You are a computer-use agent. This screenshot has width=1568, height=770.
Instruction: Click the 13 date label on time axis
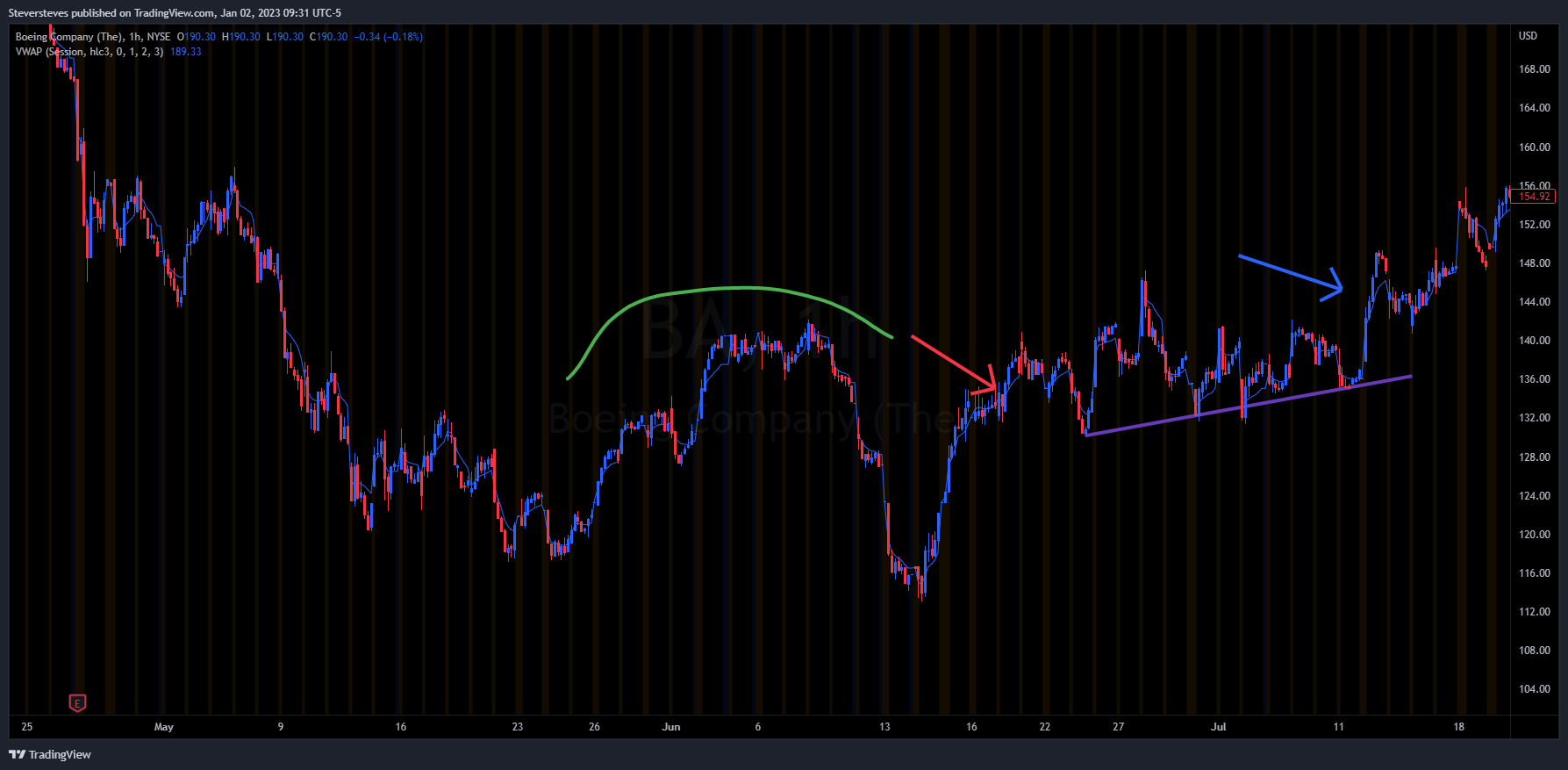click(884, 727)
